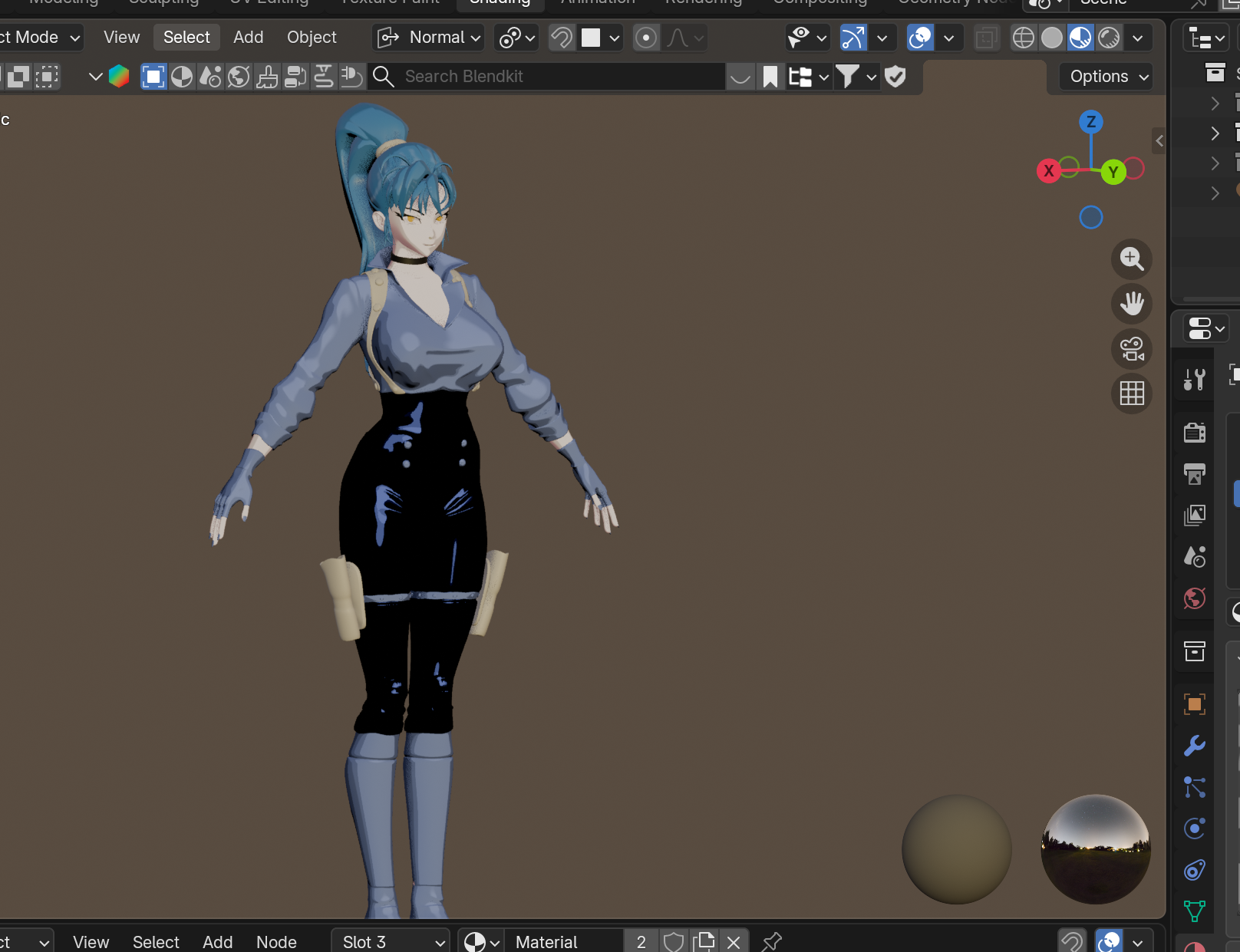Open the Object Data properties tab (green triangle)
The image size is (1240, 952).
[x=1195, y=911]
